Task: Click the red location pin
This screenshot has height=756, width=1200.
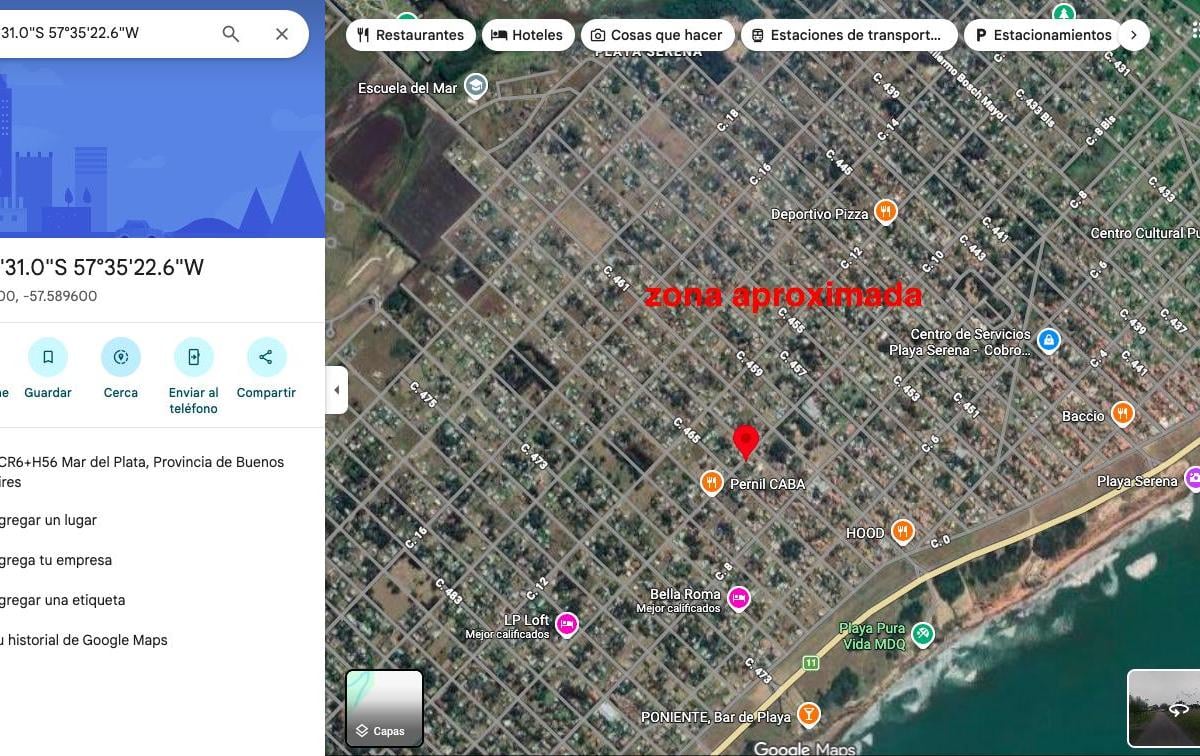Action: click(x=746, y=441)
